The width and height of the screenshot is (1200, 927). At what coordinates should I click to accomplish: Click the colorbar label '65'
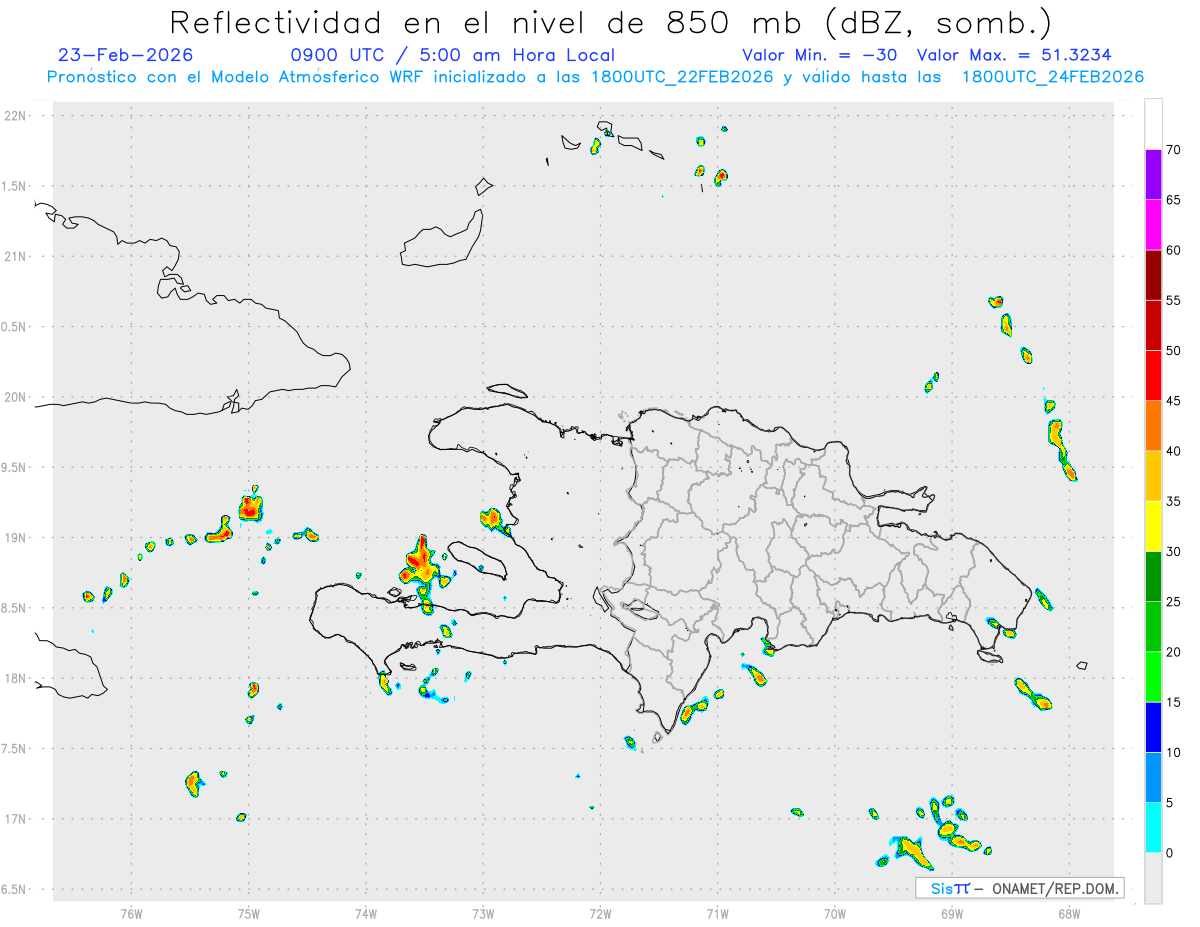[1174, 200]
